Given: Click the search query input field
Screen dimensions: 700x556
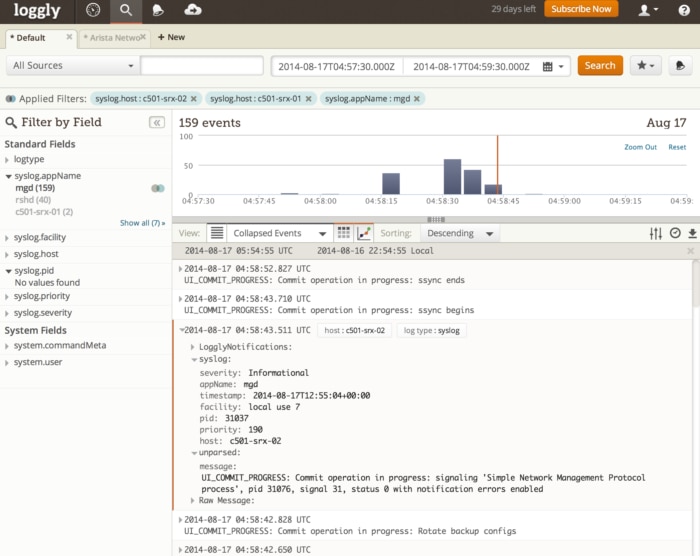Looking at the screenshot, I should (202, 66).
